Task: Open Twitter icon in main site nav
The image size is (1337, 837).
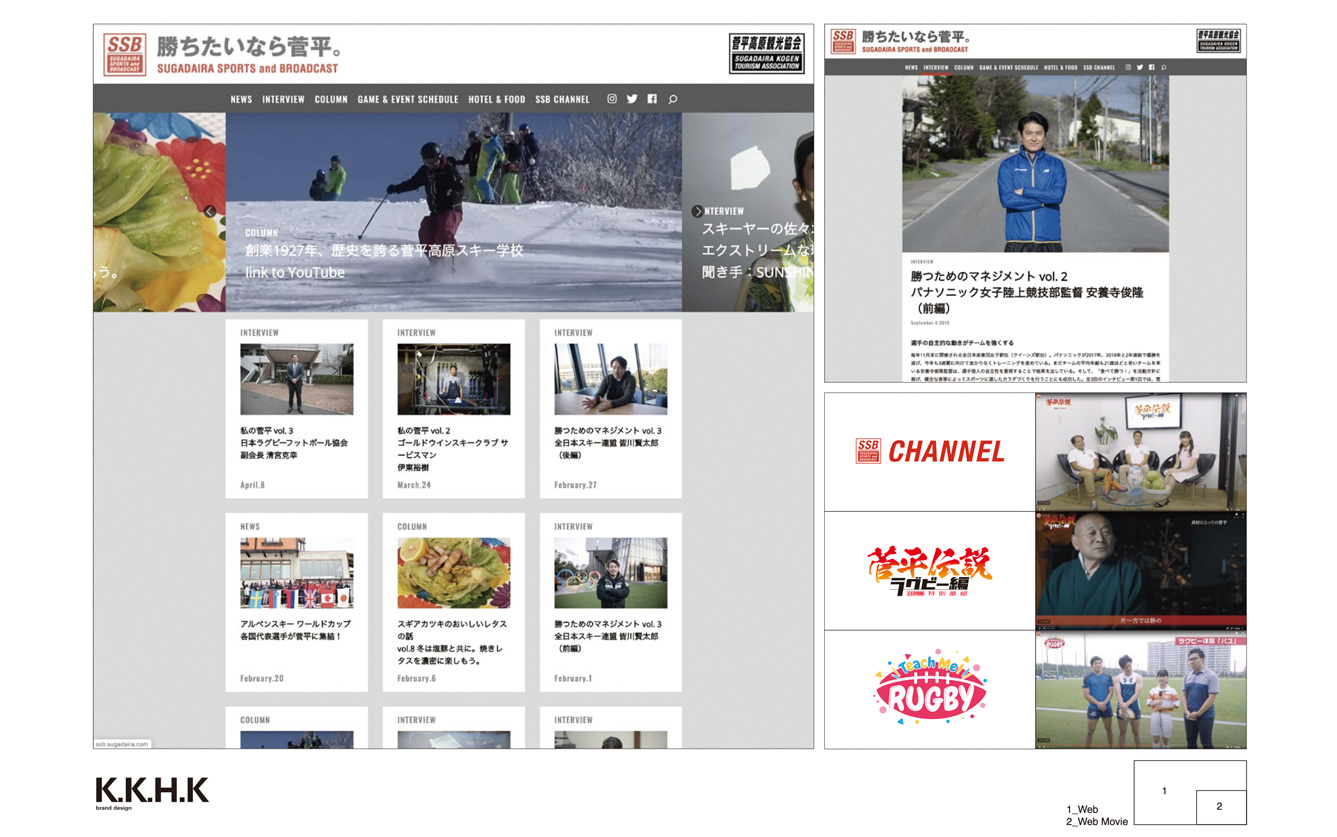Action: [632, 99]
